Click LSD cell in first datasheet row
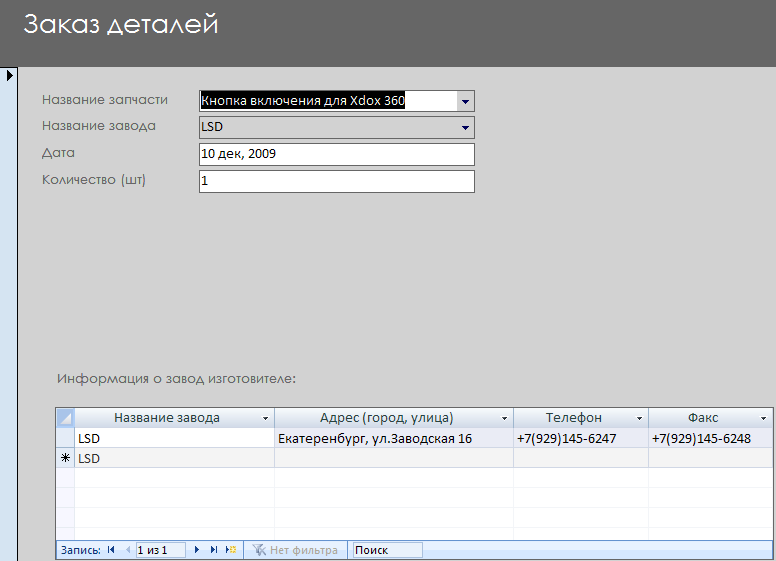Image resolution: width=776 pixels, height=561 pixels. coord(174,438)
